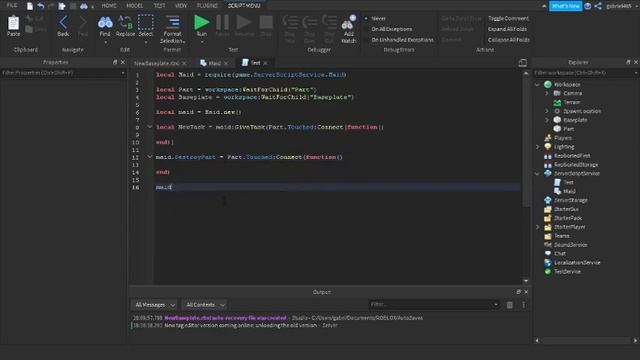Undock the Explorer panel
Screen dimensions: 640x360
coord(628,62)
